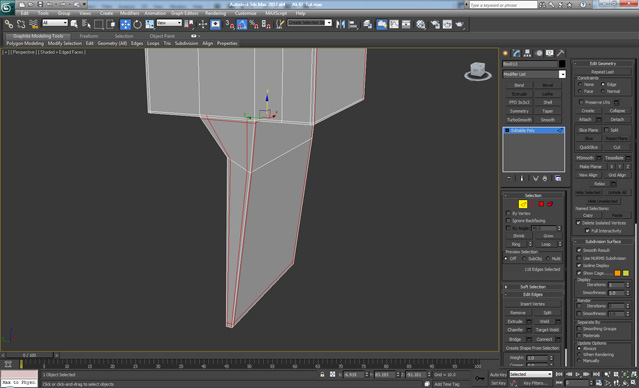Open the Utilities hammer panel tab

tap(561, 53)
